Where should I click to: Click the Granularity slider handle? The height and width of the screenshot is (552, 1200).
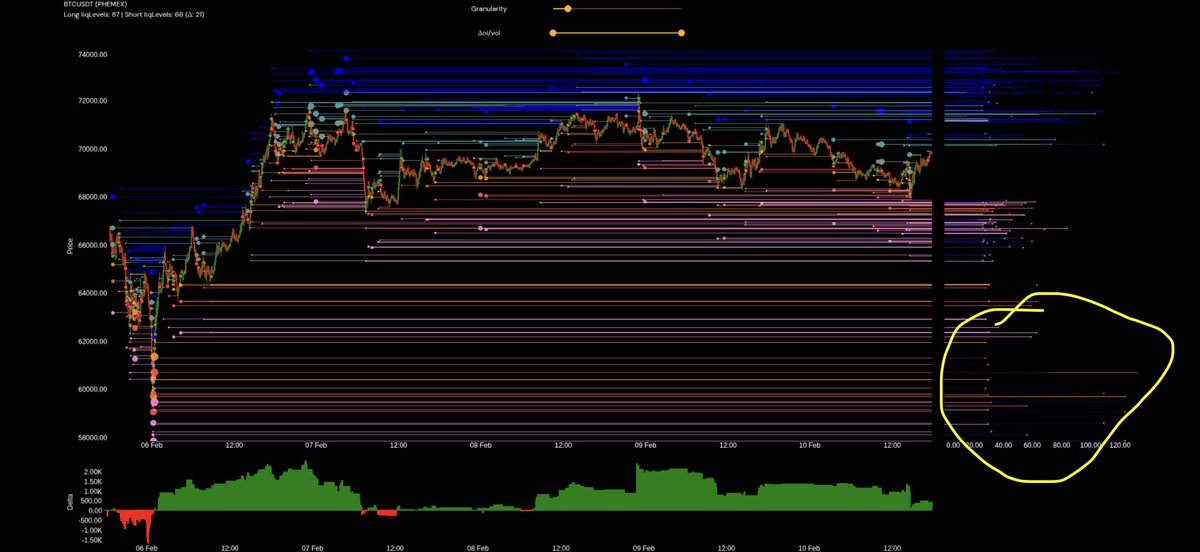point(568,8)
